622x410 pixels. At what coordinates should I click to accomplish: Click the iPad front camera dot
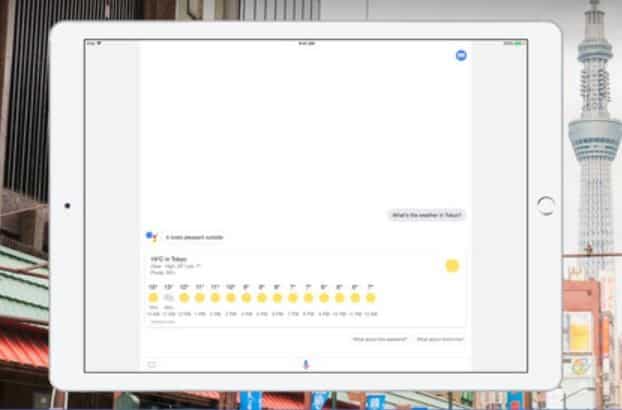tap(67, 206)
